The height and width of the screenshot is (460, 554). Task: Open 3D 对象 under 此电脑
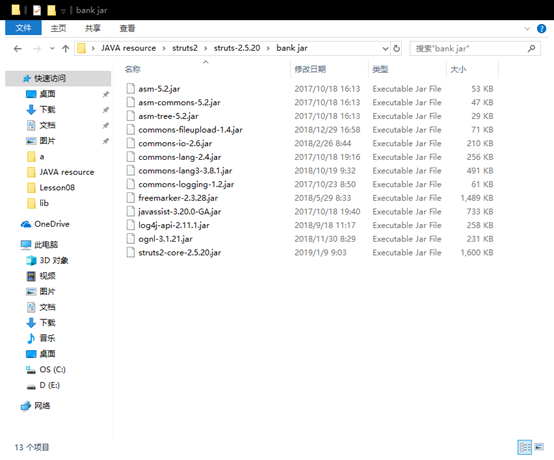click(x=54, y=260)
